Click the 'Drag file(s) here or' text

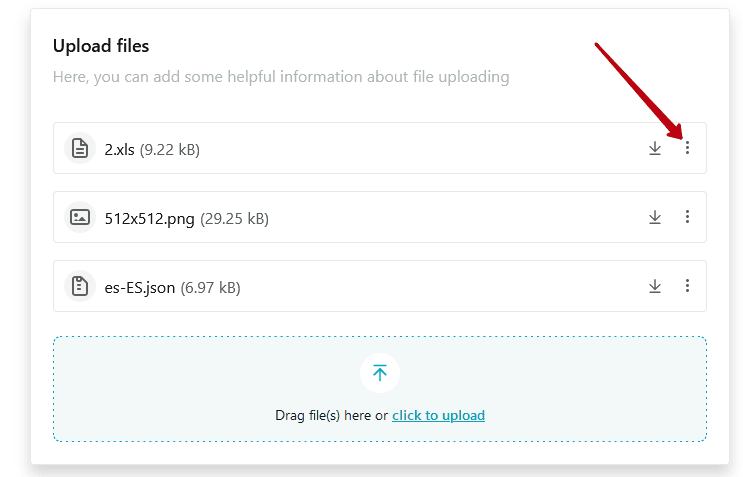point(332,415)
